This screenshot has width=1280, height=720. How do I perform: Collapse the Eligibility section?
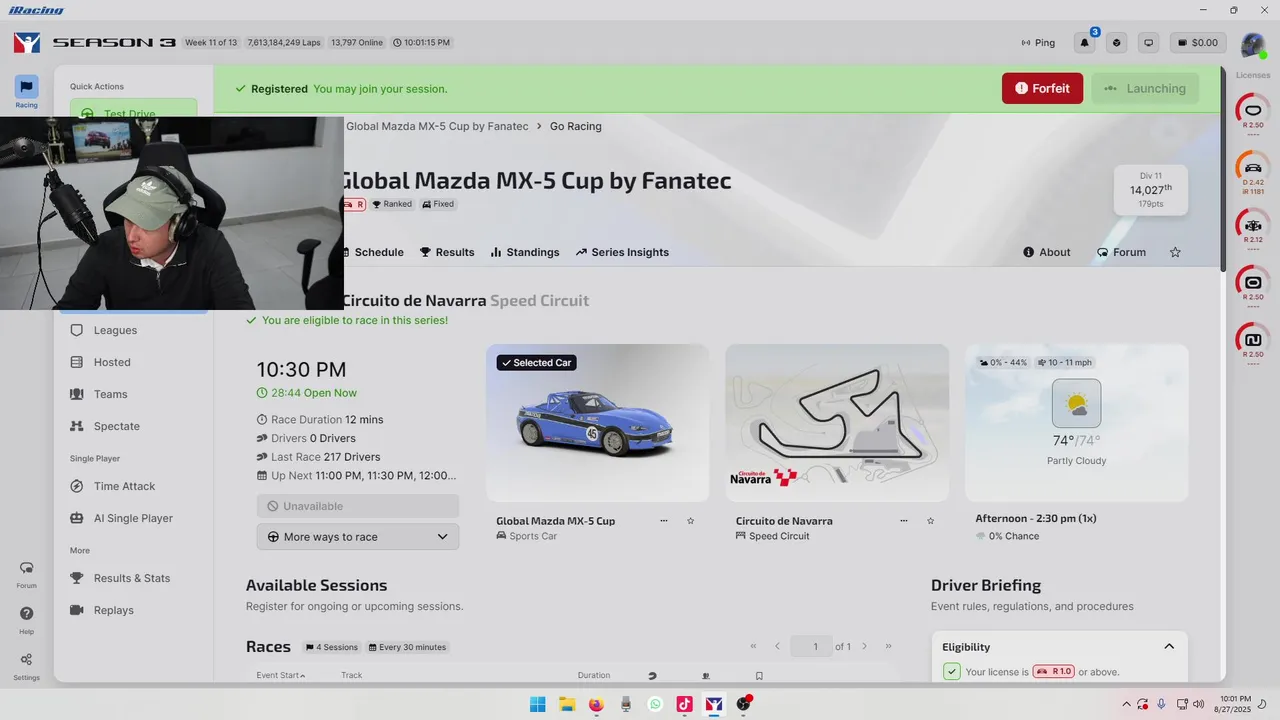coord(1169,647)
